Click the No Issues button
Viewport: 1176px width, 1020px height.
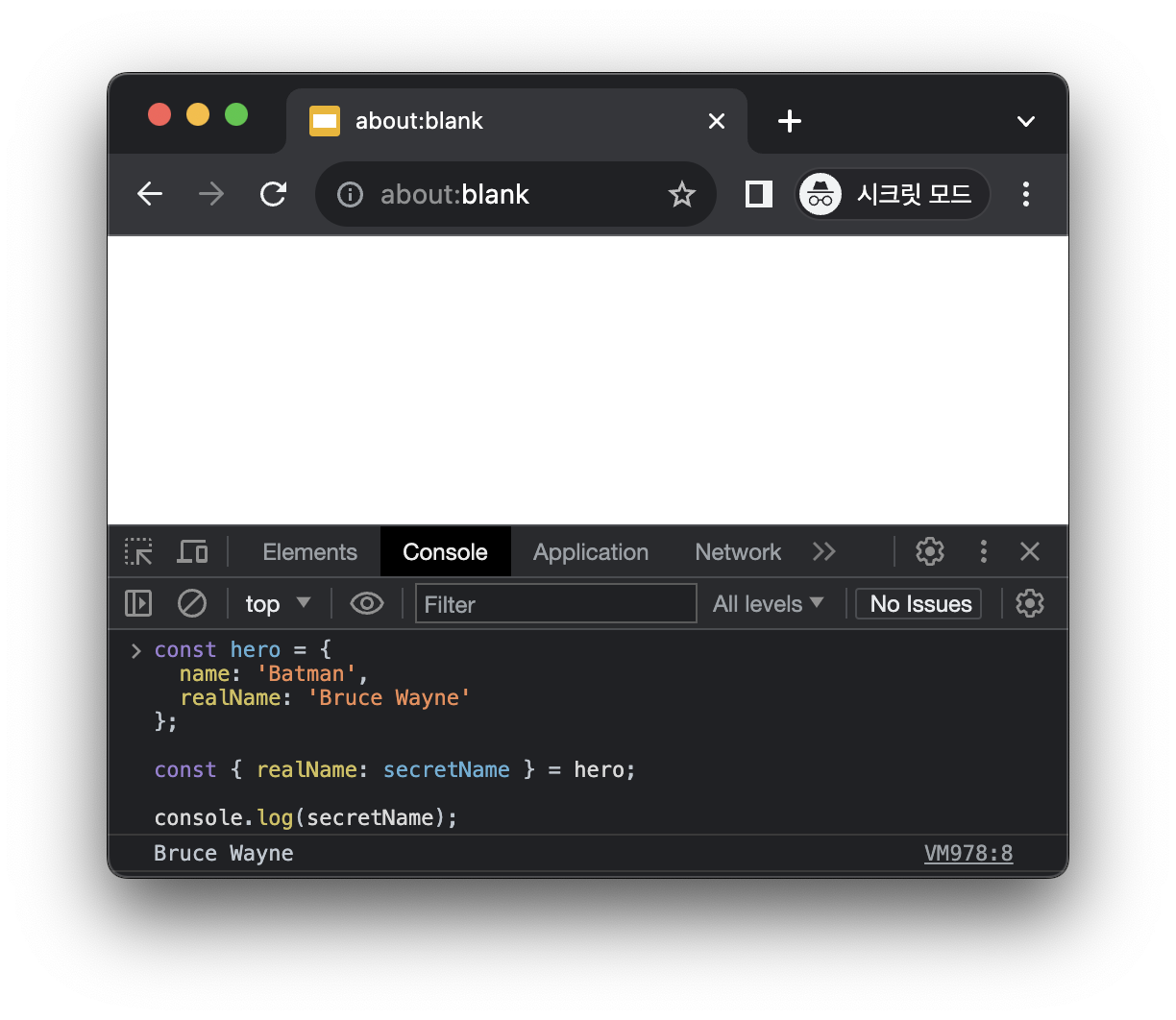tap(919, 603)
